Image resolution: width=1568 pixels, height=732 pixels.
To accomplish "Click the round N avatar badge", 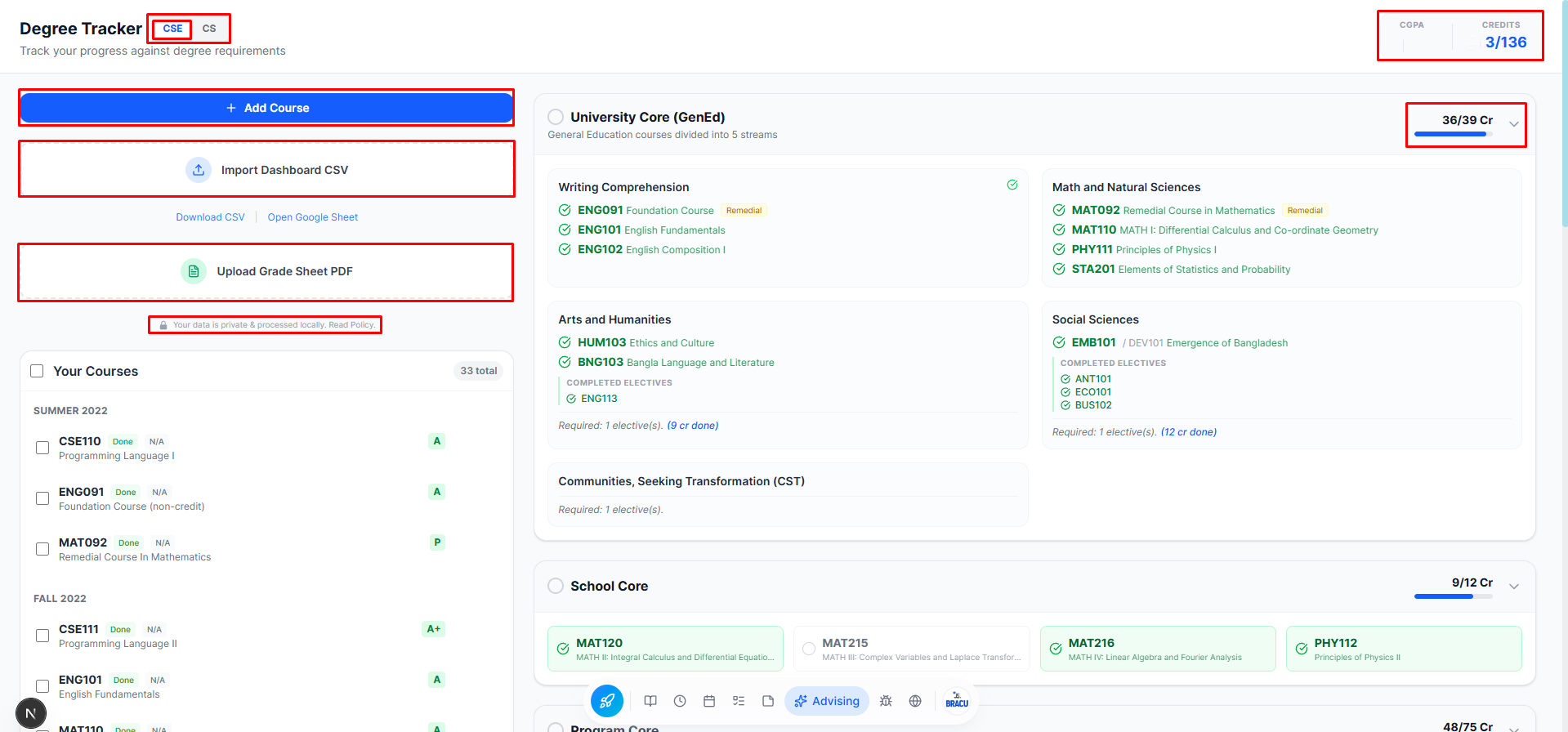I will tap(31, 713).
